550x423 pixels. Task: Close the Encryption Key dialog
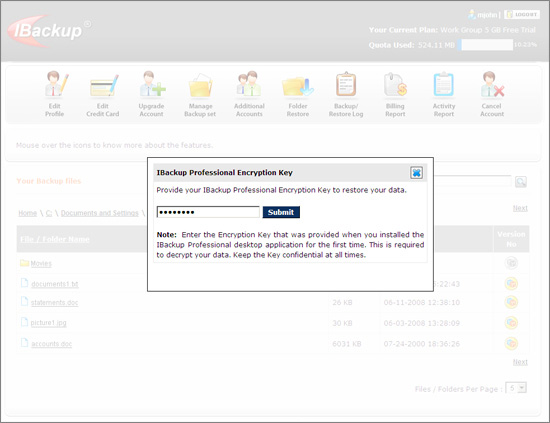[416, 173]
